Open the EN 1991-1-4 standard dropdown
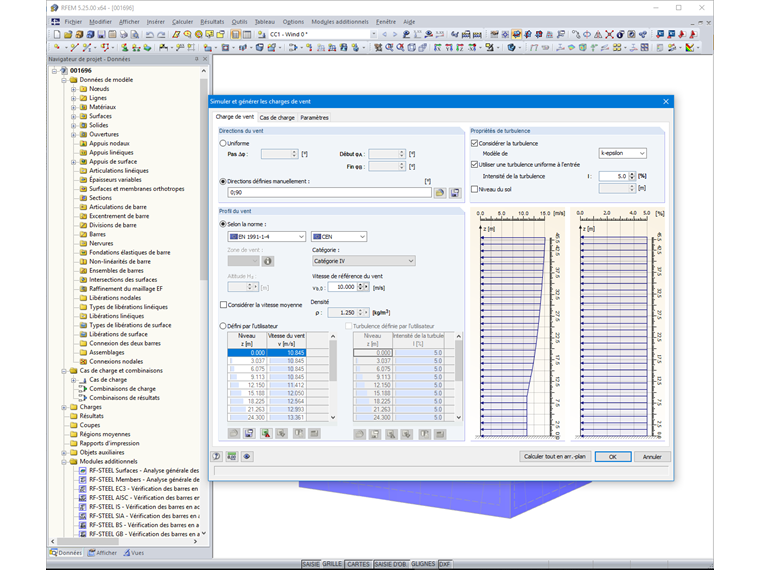The height and width of the screenshot is (570, 760). [x=267, y=237]
